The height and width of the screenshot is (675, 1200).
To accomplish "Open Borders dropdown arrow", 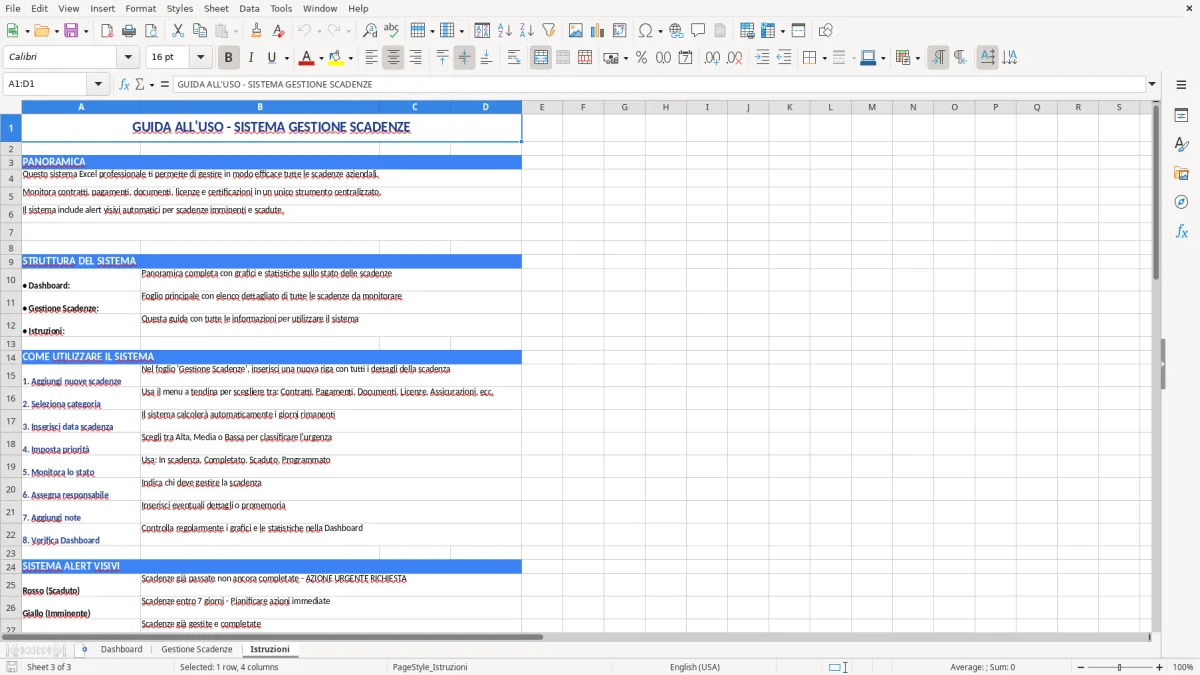I will pos(824,58).
